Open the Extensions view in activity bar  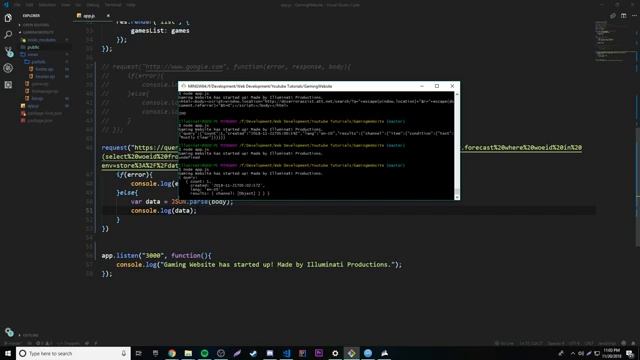pos(8,85)
